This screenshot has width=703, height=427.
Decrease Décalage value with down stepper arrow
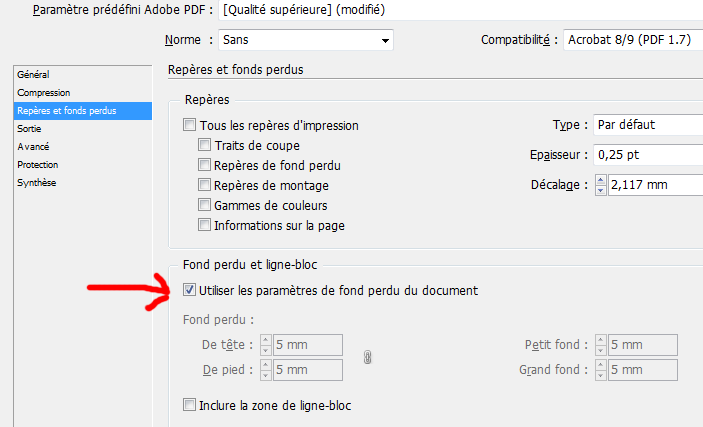click(601, 190)
